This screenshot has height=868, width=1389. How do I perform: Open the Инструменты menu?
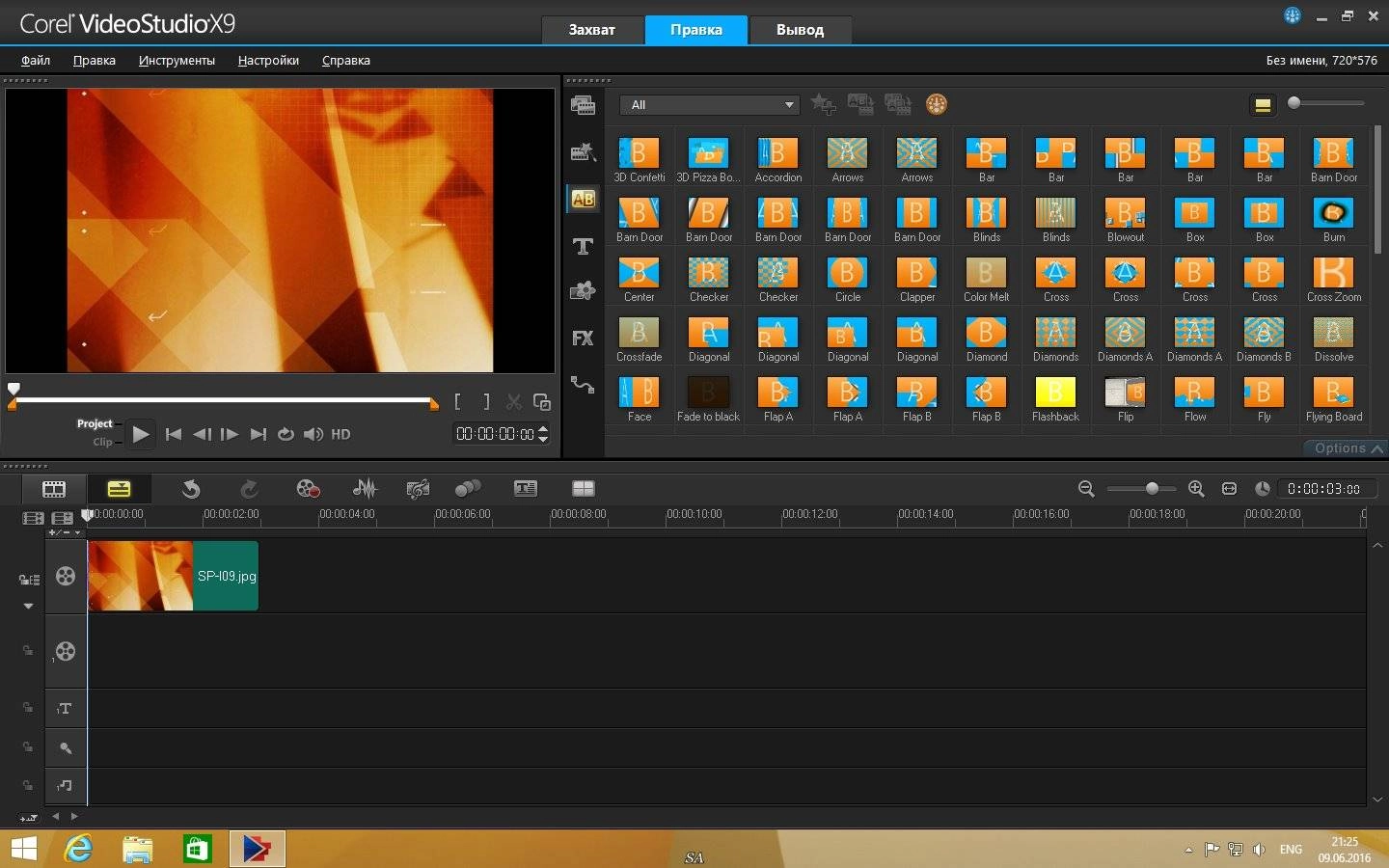177,60
